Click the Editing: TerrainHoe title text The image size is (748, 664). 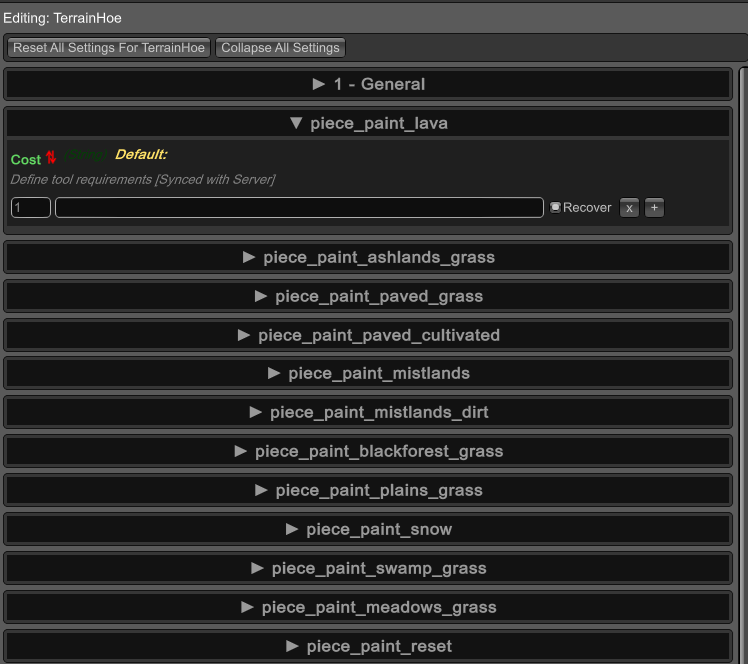[x=62, y=18]
